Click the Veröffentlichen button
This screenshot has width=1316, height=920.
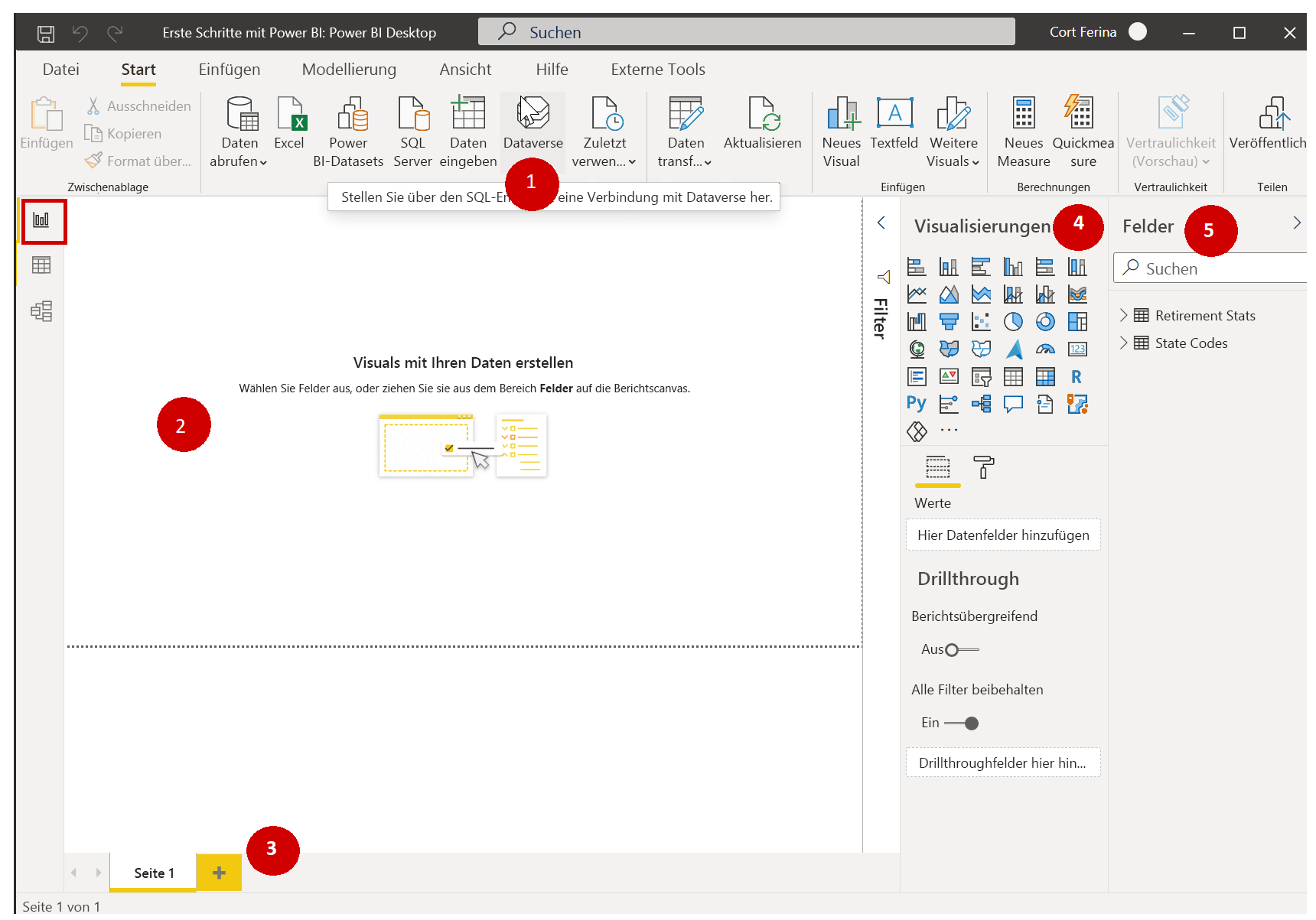pos(1268,124)
